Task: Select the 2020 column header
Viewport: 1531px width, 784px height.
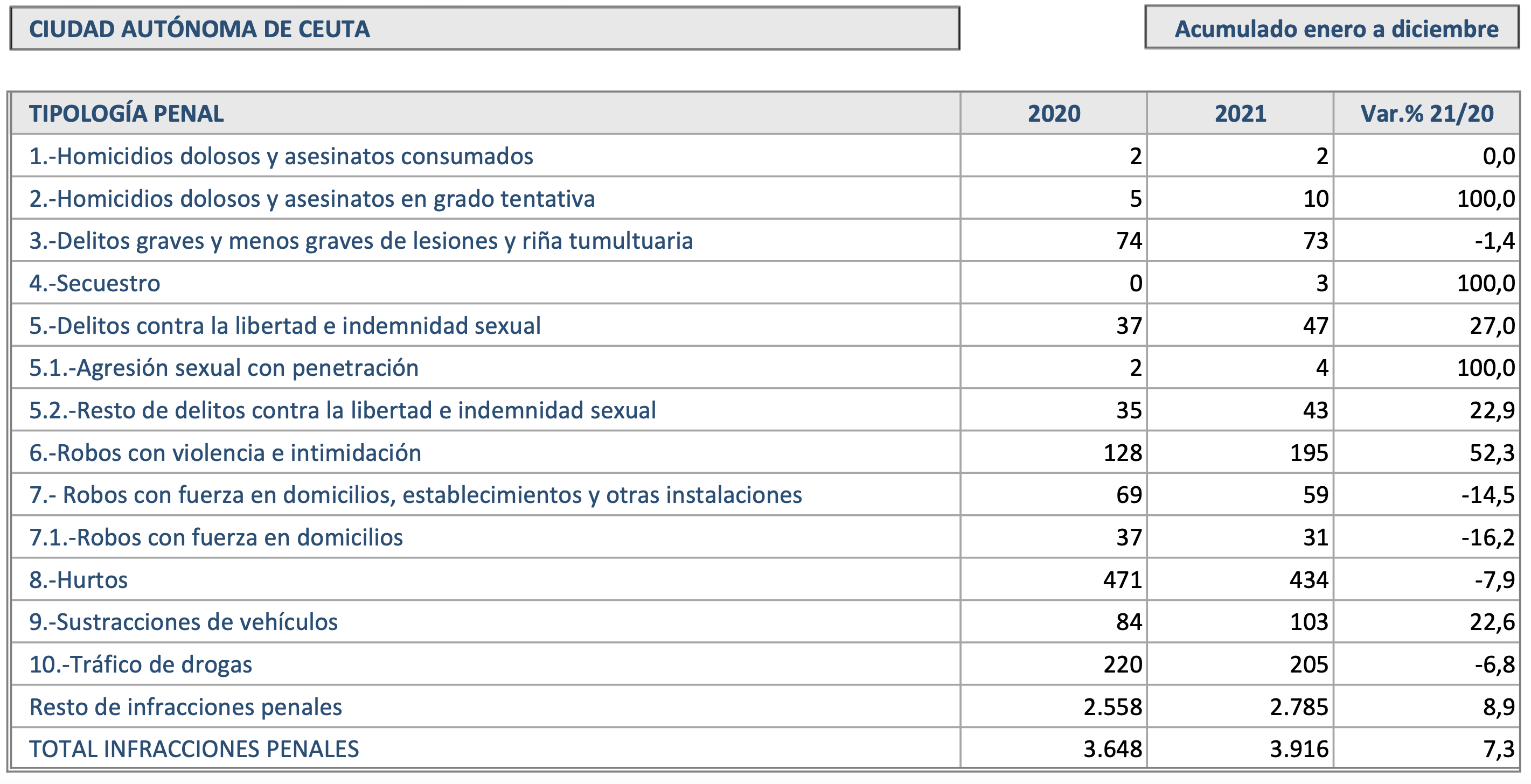Action: (x=1054, y=114)
